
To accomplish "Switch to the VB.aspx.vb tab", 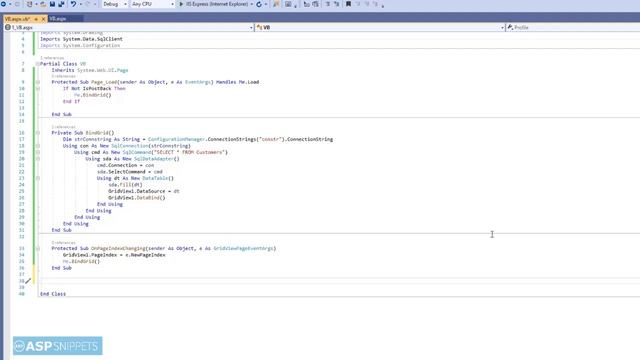I will click(x=18, y=19).
